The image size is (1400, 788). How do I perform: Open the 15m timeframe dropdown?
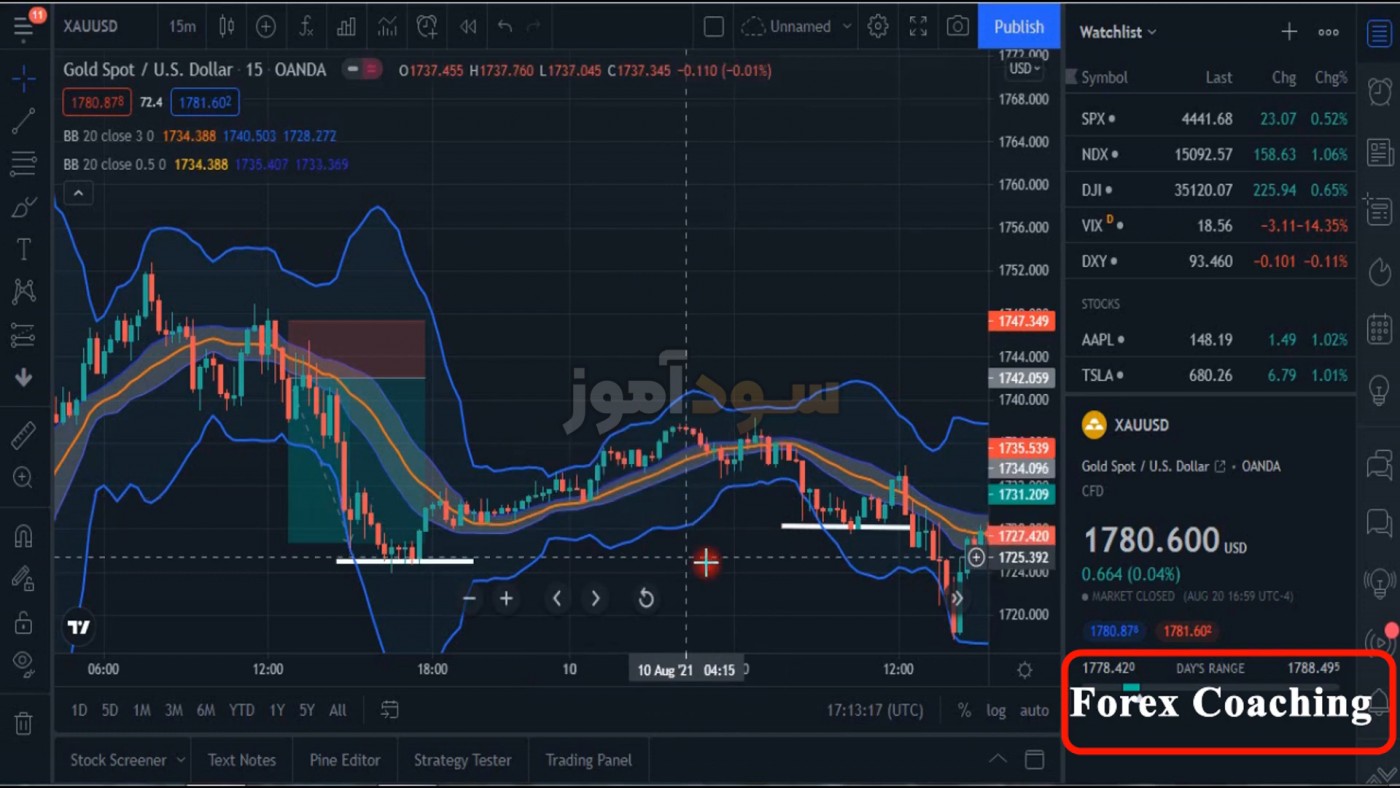point(182,27)
